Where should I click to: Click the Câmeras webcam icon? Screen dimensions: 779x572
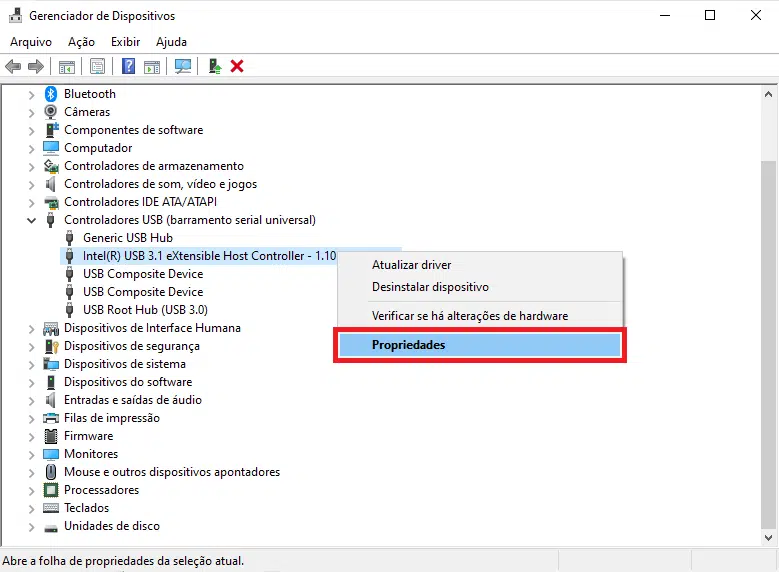pyautogui.click(x=51, y=112)
